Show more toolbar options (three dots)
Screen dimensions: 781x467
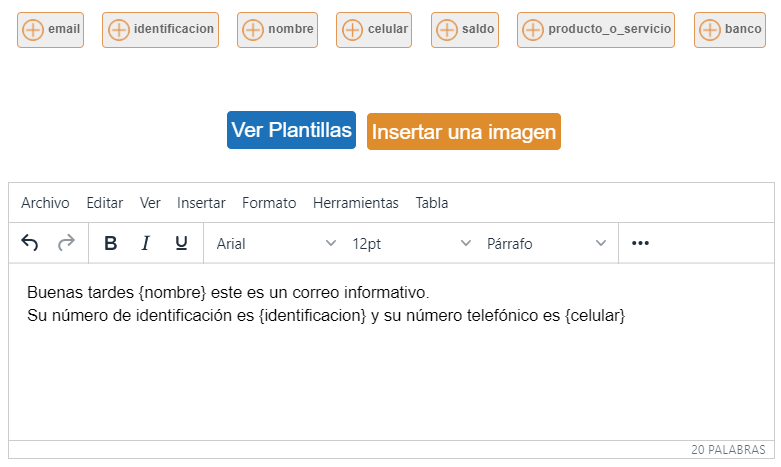point(640,243)
